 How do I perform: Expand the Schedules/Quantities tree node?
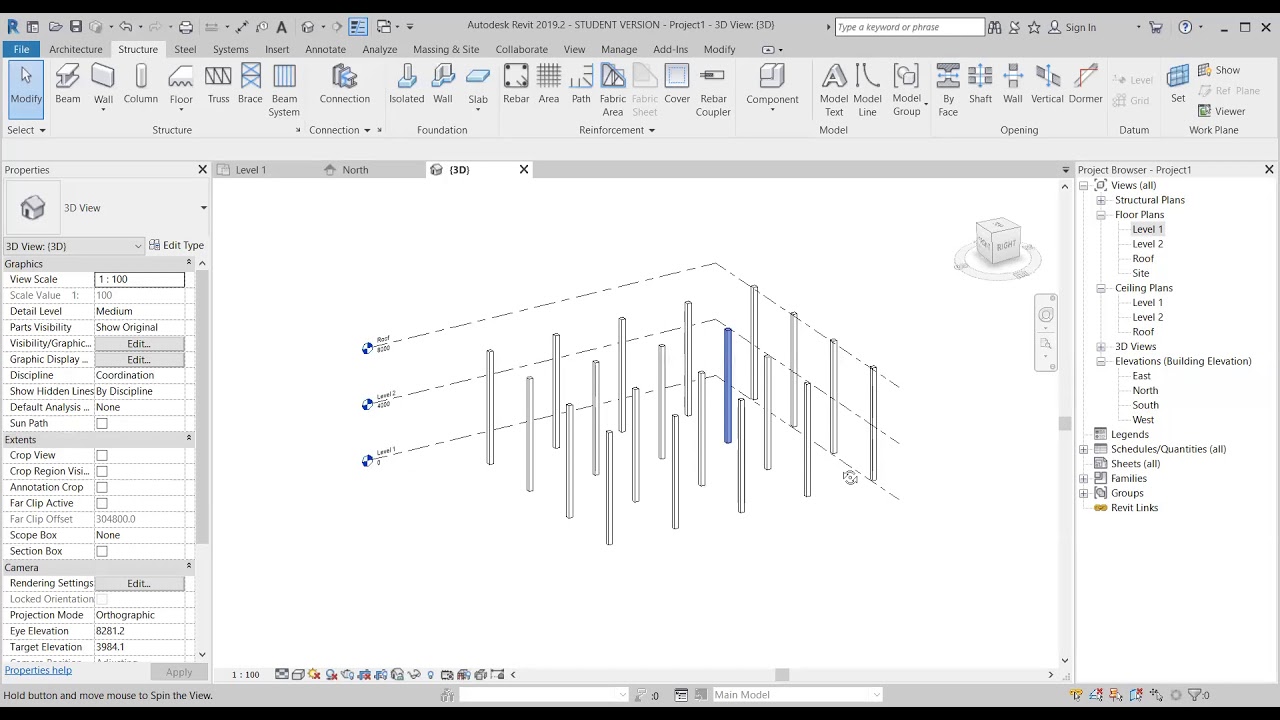click(1084, 449)
